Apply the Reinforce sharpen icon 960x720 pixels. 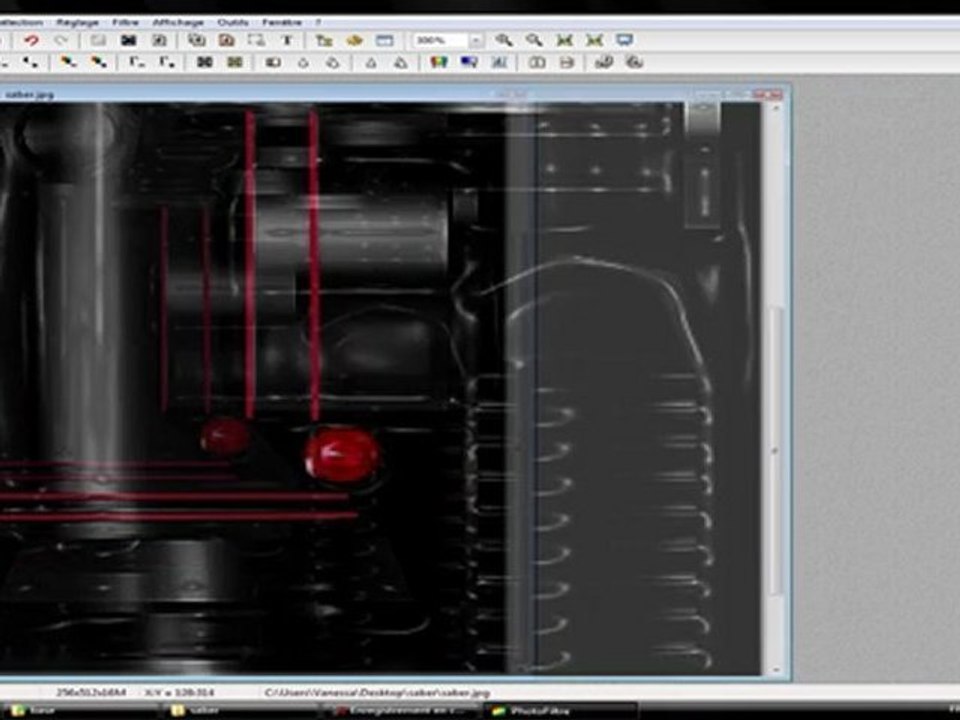coord(401,62)
